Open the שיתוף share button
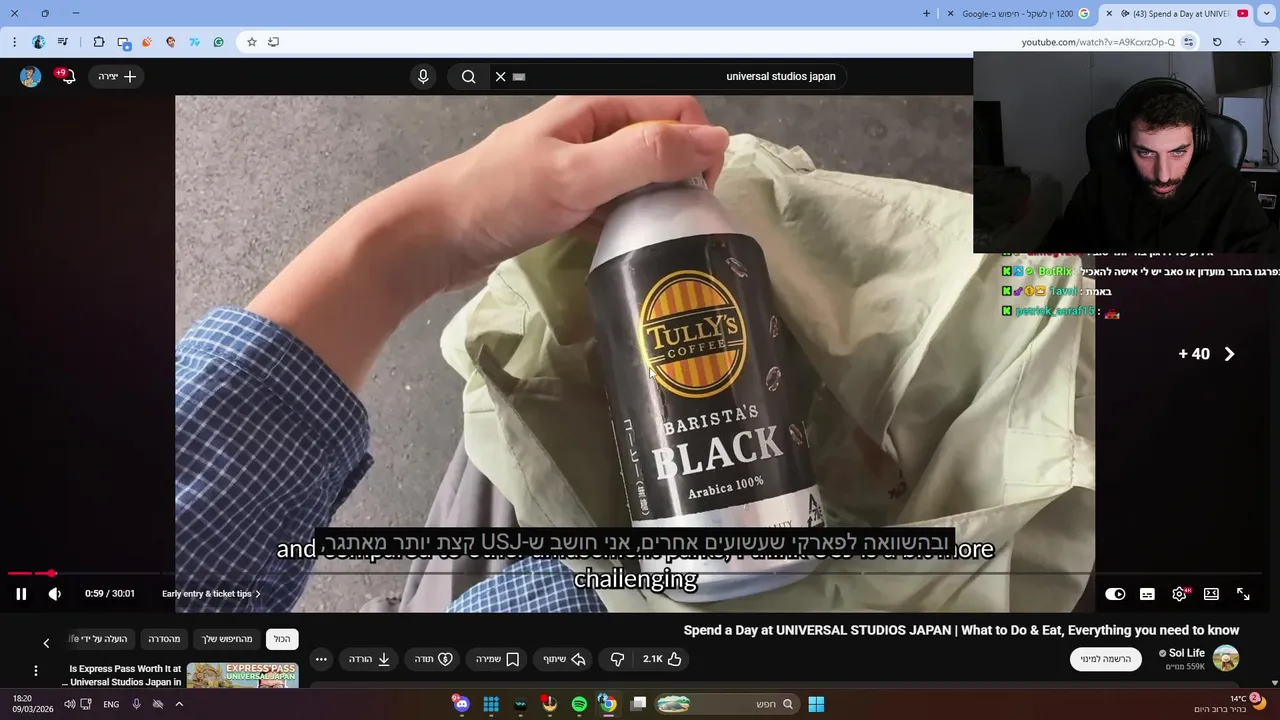 pos(564,659)
